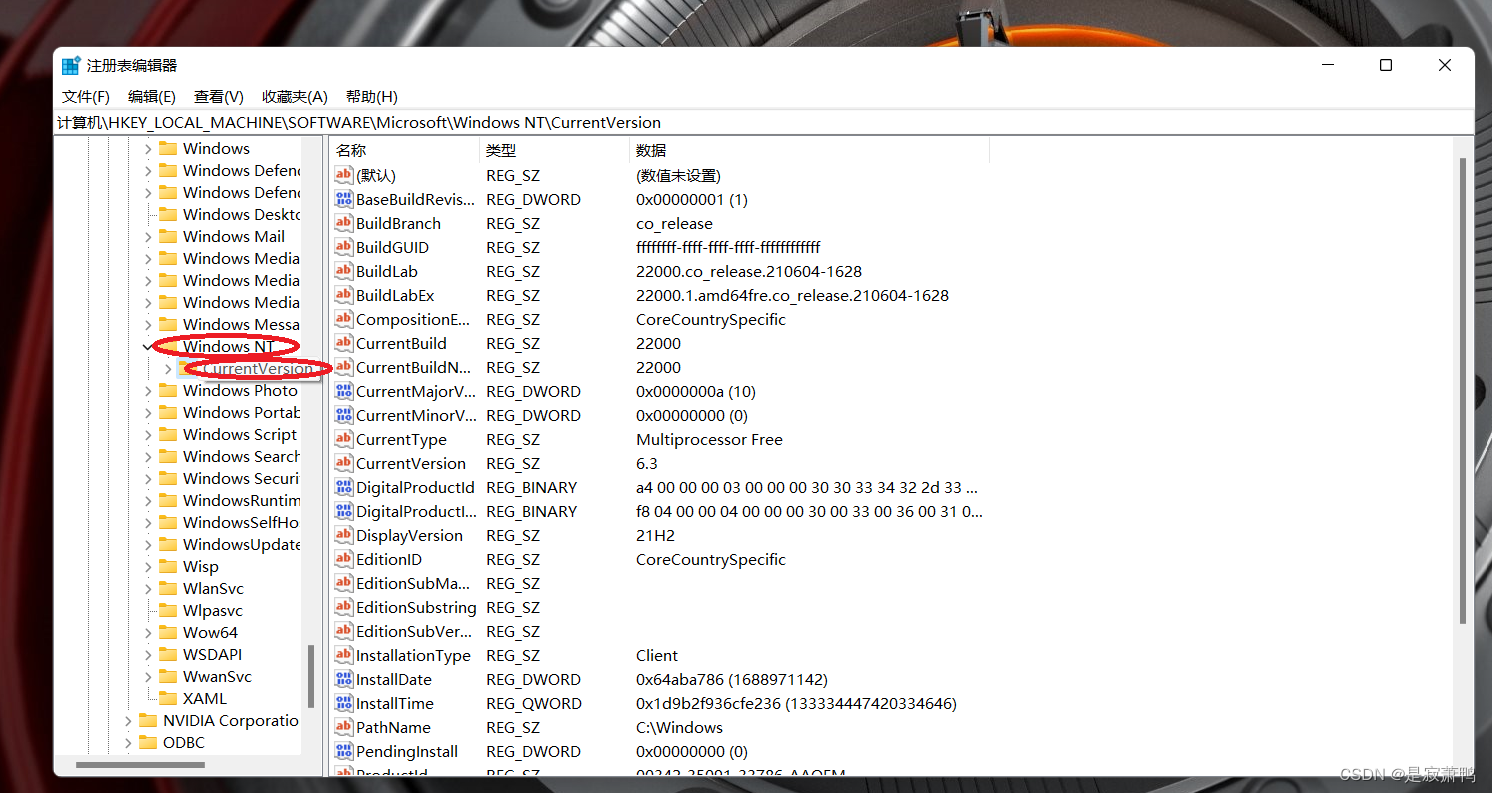This screenshot has width=1492, height=793.
Task: Select the EditionSubstring value name
Action: 416,608
